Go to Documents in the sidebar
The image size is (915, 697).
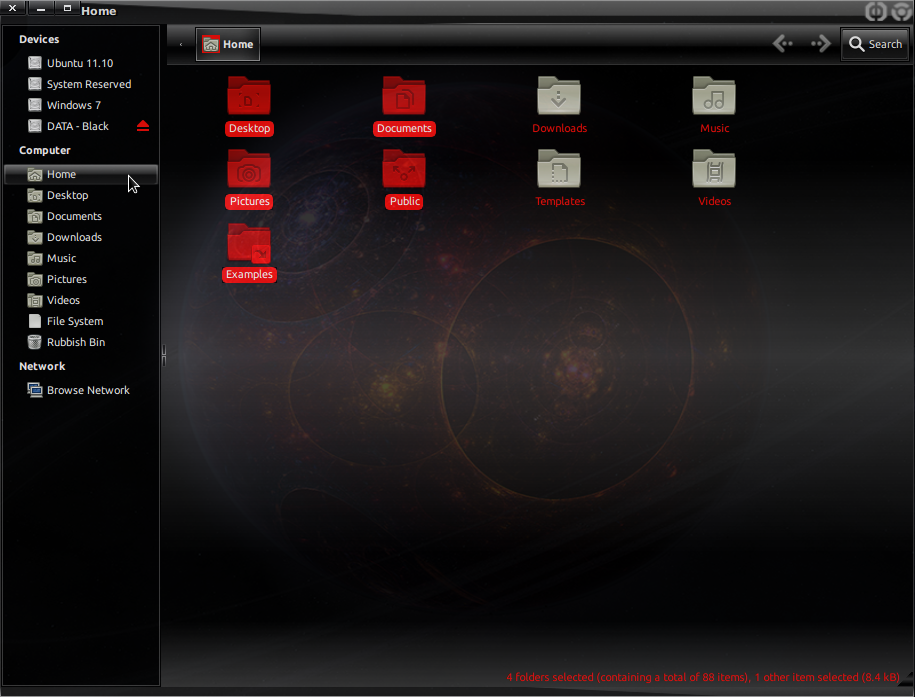(x=81, y=216)
